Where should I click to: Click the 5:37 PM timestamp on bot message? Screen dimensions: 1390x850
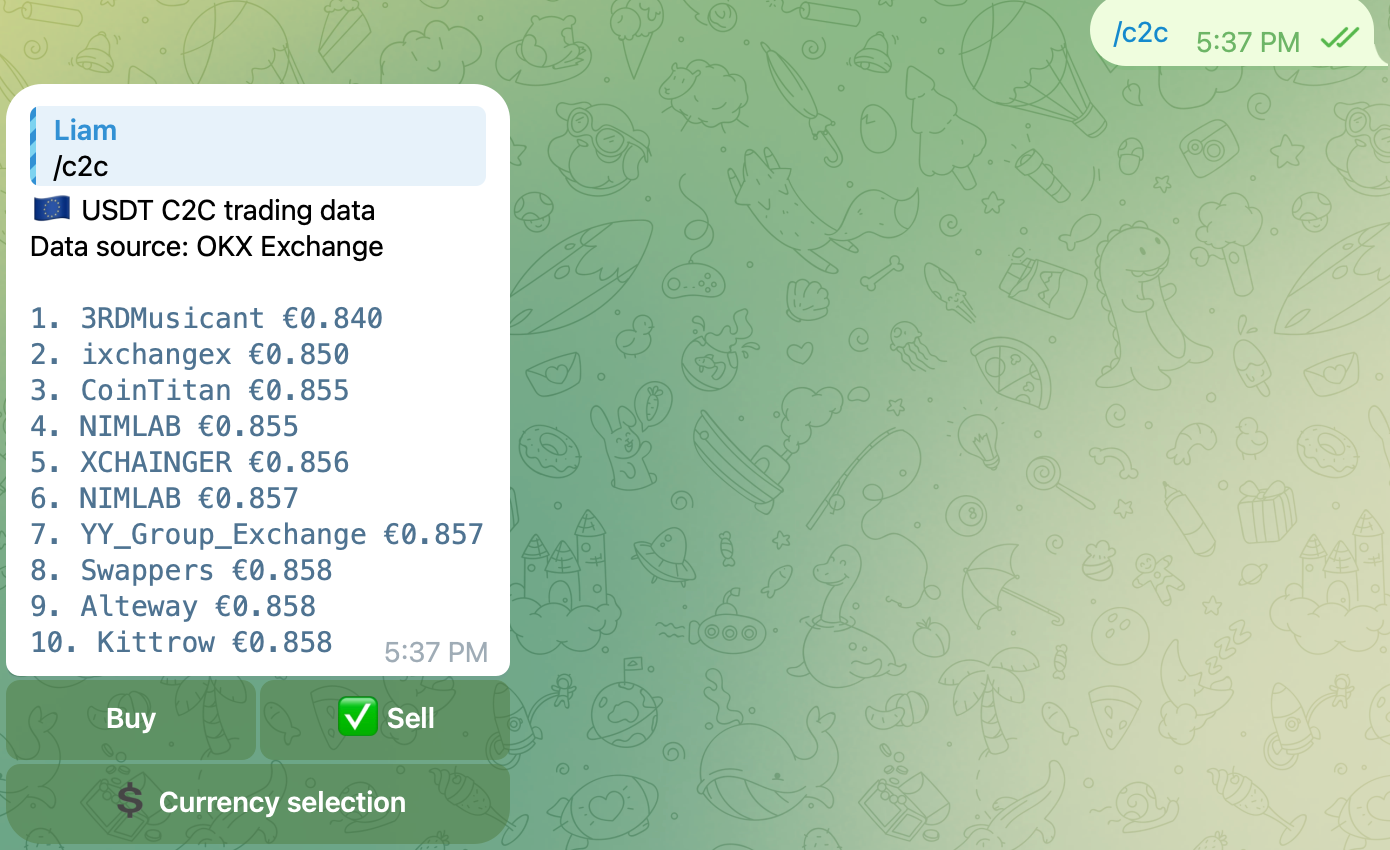tap(436, 653)
